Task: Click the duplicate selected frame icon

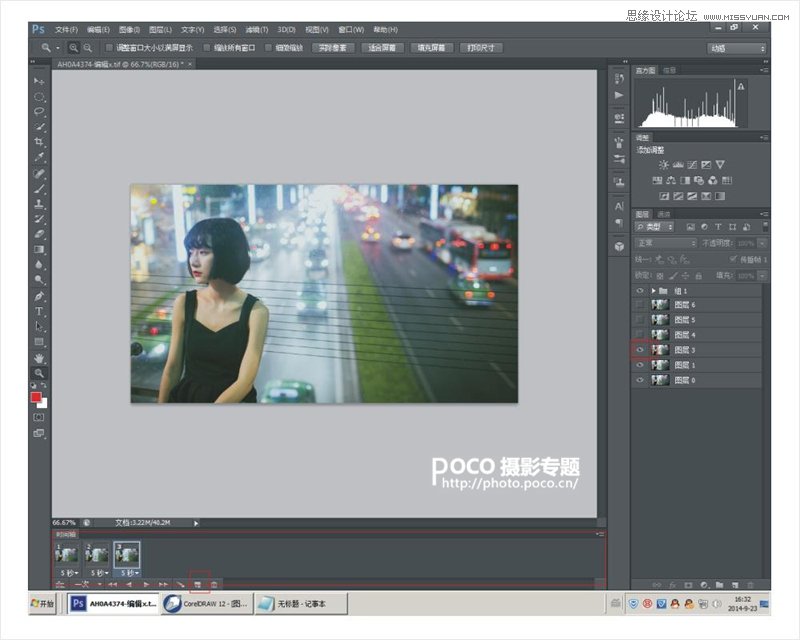Action: pyautogui.click(x=198, y=583)
